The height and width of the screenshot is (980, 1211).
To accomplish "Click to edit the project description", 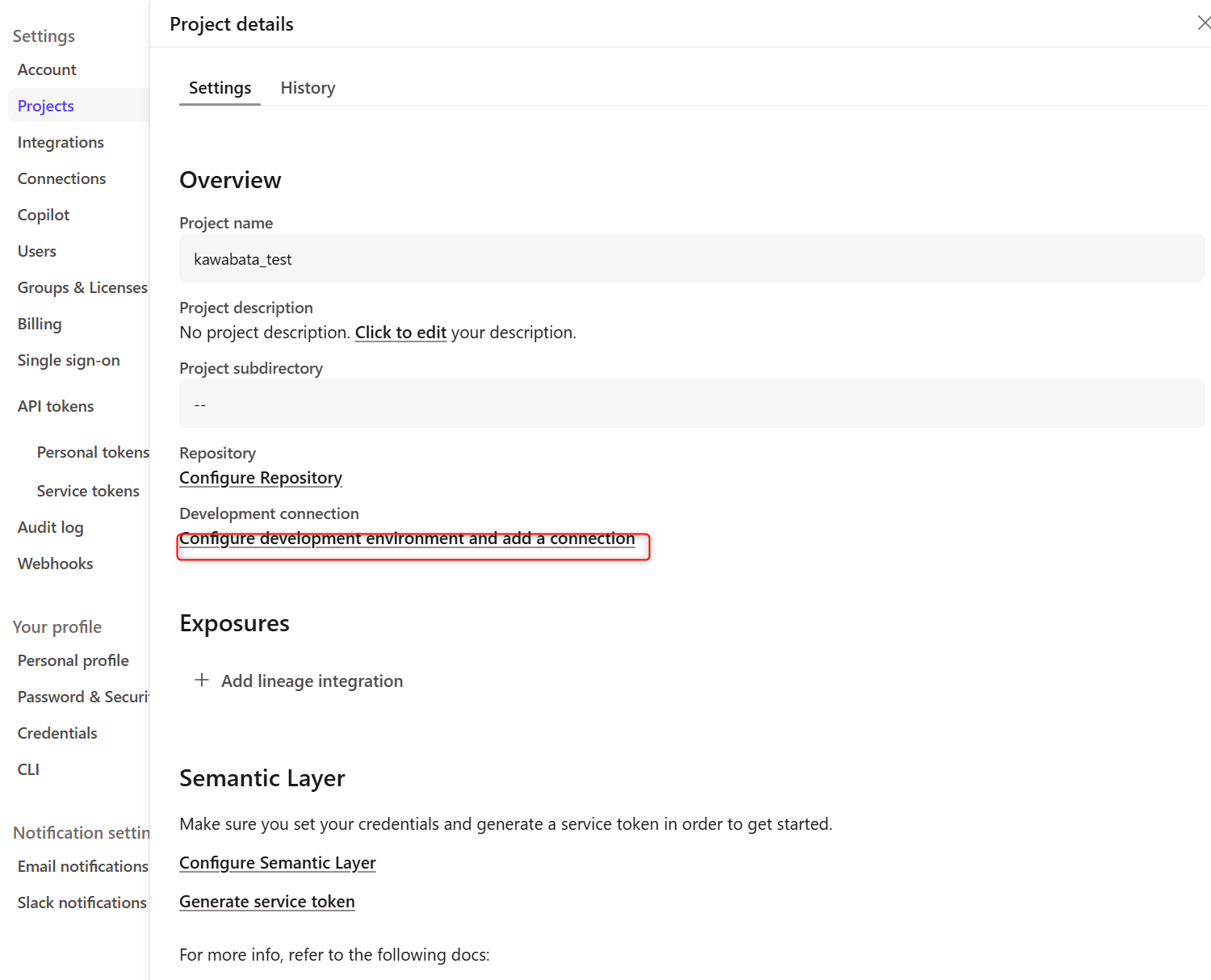I will 400,333.
